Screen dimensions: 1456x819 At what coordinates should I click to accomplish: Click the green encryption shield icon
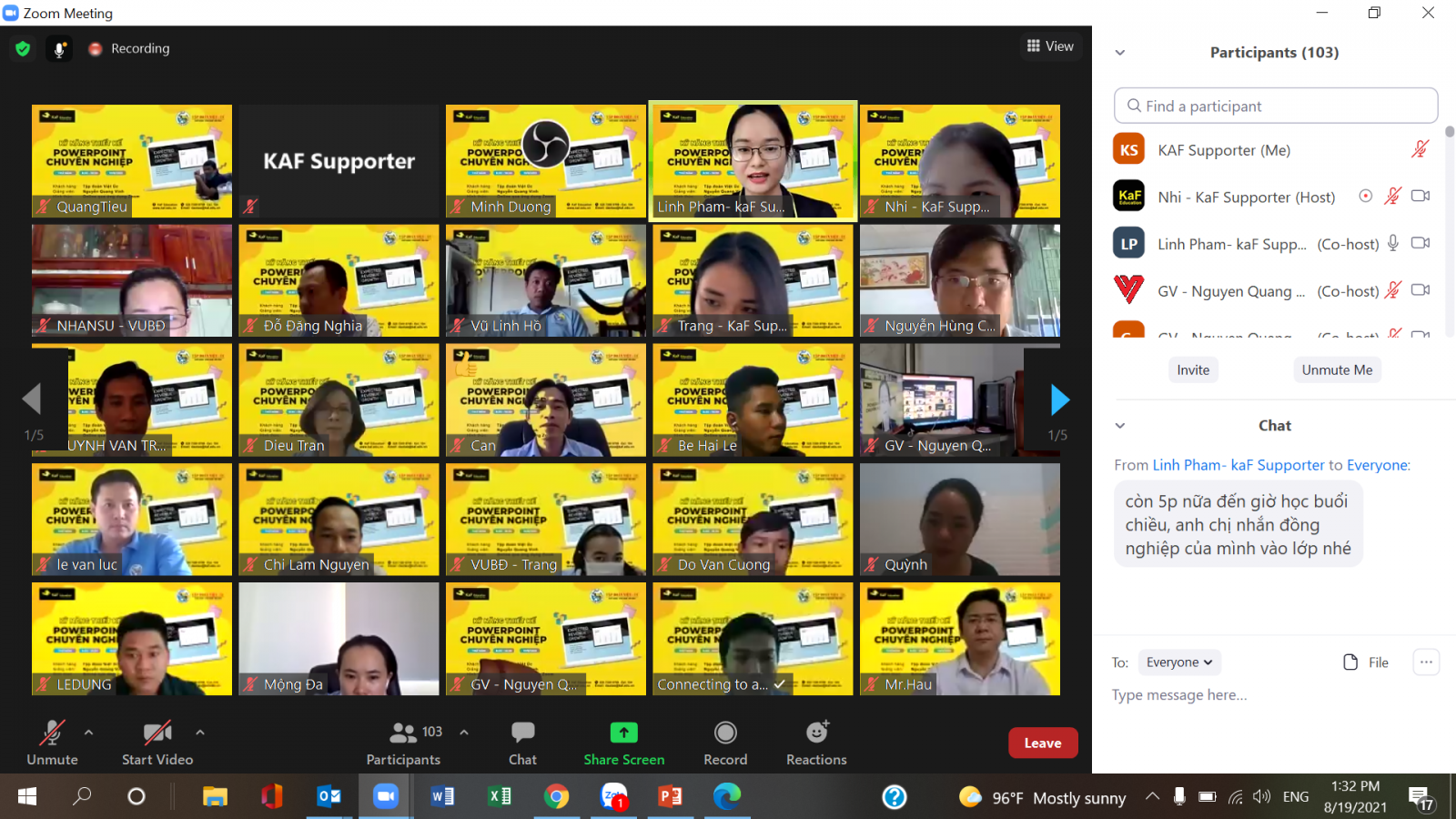(23, 48)
